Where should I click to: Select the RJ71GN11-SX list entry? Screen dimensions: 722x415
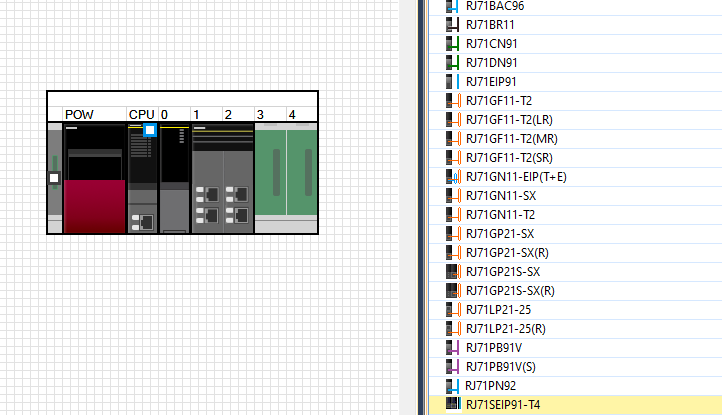pos(501,196)
